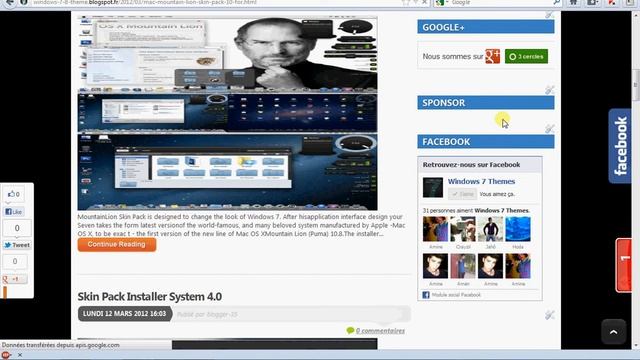Click the wrench icon above Sponsor header
This screenshot has width=640, height=360.
coord(549,90)
